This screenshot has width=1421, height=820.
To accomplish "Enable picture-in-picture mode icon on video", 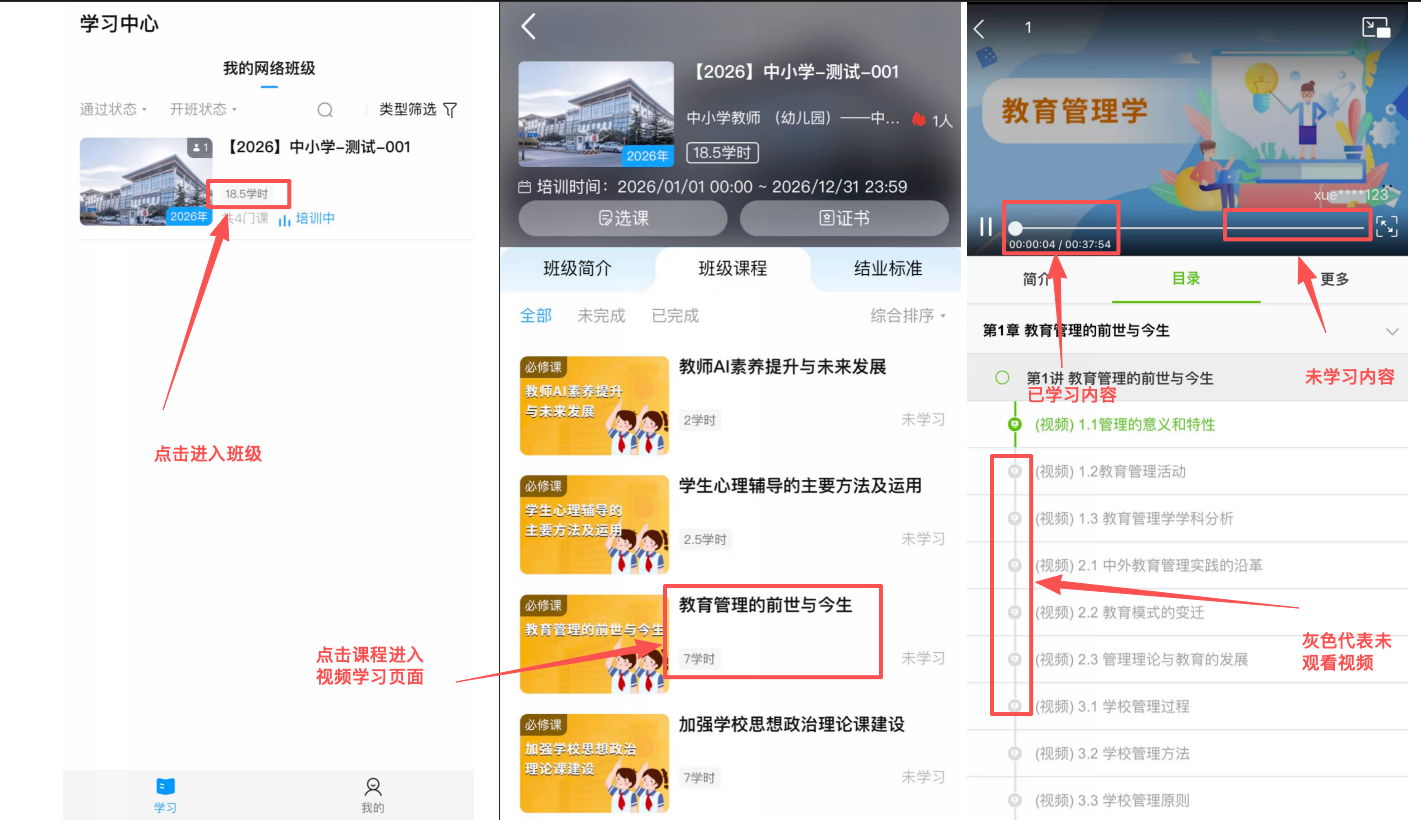I will [1376, 28].
